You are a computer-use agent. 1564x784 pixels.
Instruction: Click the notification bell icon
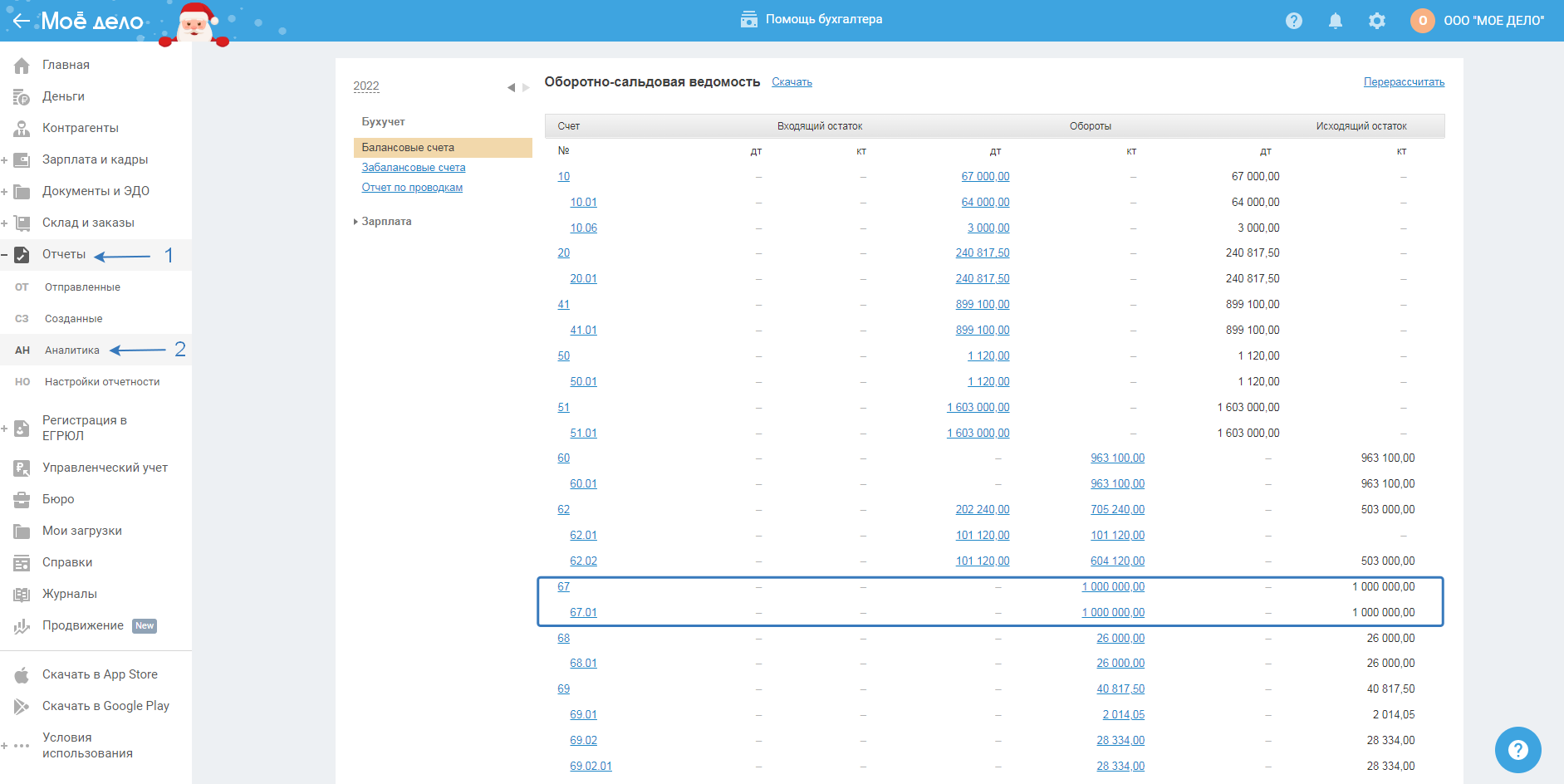click(x=1335, y=21)
